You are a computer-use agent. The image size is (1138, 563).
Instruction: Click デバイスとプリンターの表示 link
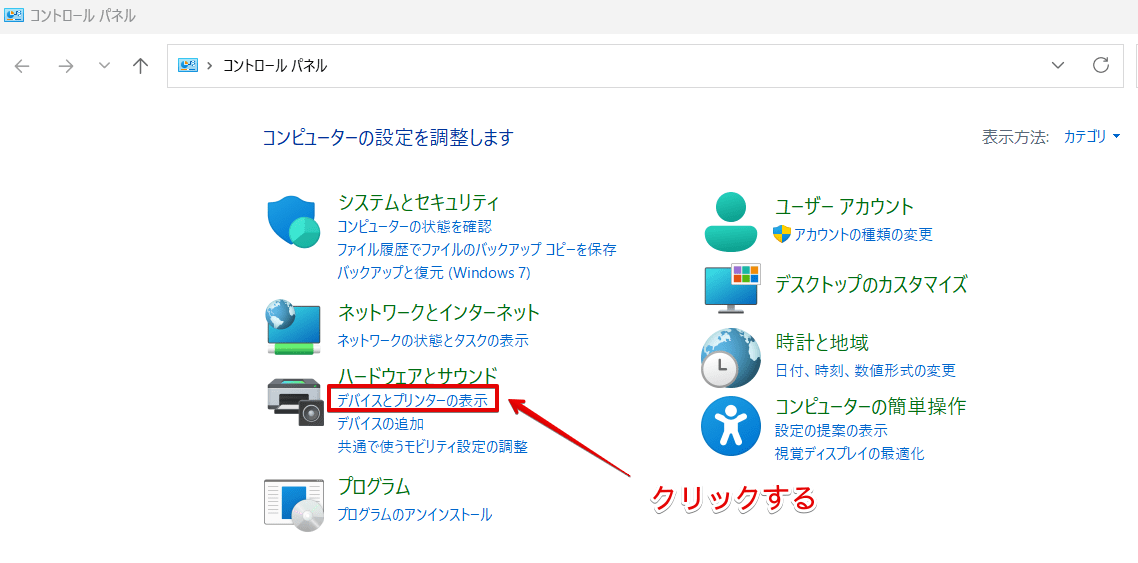[412, 400]
